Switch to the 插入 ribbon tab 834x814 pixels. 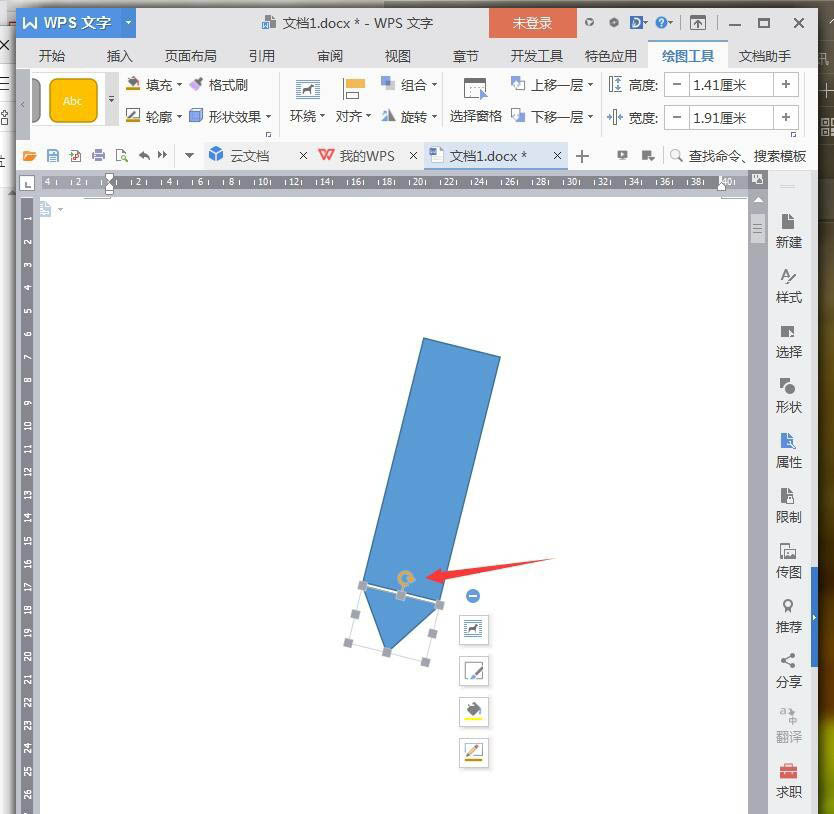pyautogui.click(x=119, y=56)
